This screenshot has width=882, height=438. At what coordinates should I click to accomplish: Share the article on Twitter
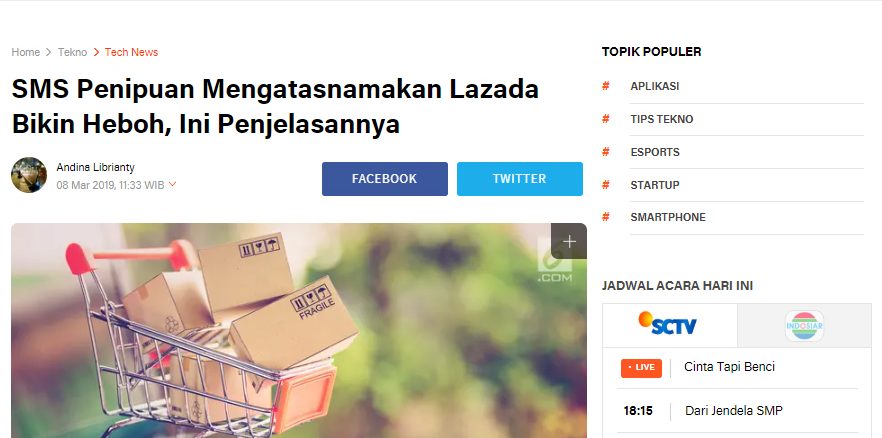[520, 179]
